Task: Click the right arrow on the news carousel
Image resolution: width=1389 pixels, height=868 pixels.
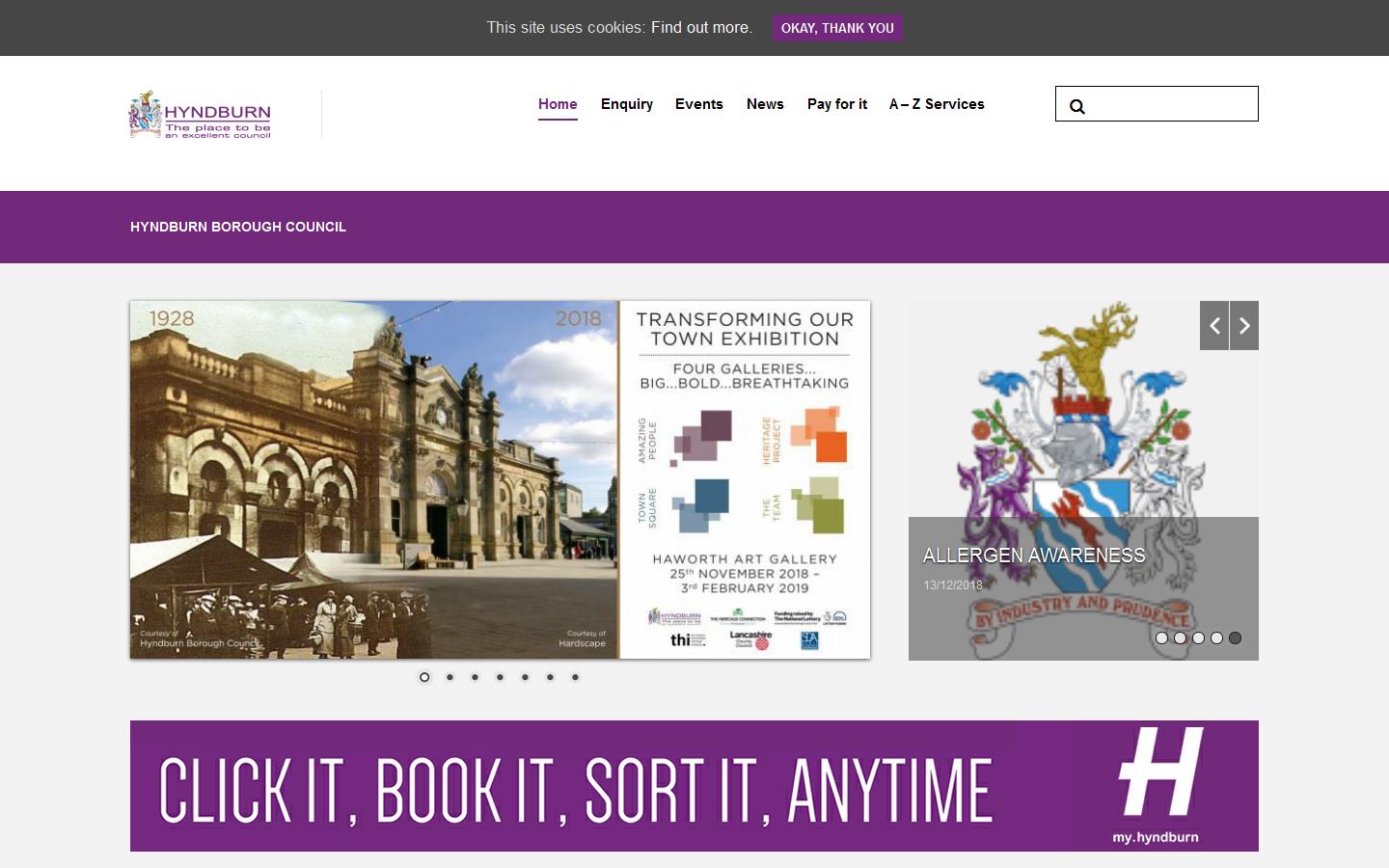Action: click(1244, 325)
